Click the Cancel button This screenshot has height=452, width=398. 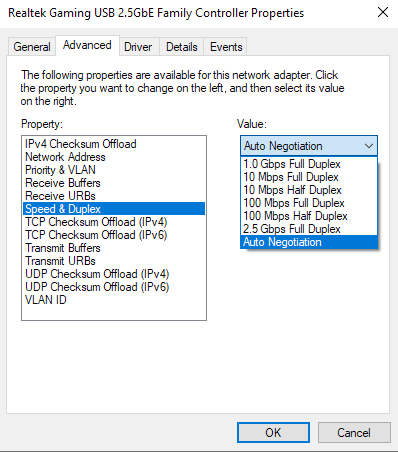click(354, 432)
